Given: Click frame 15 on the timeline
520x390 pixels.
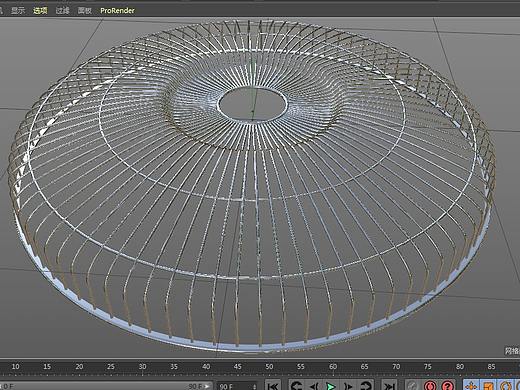Looking at the screenshot, I should click(47, 367).
